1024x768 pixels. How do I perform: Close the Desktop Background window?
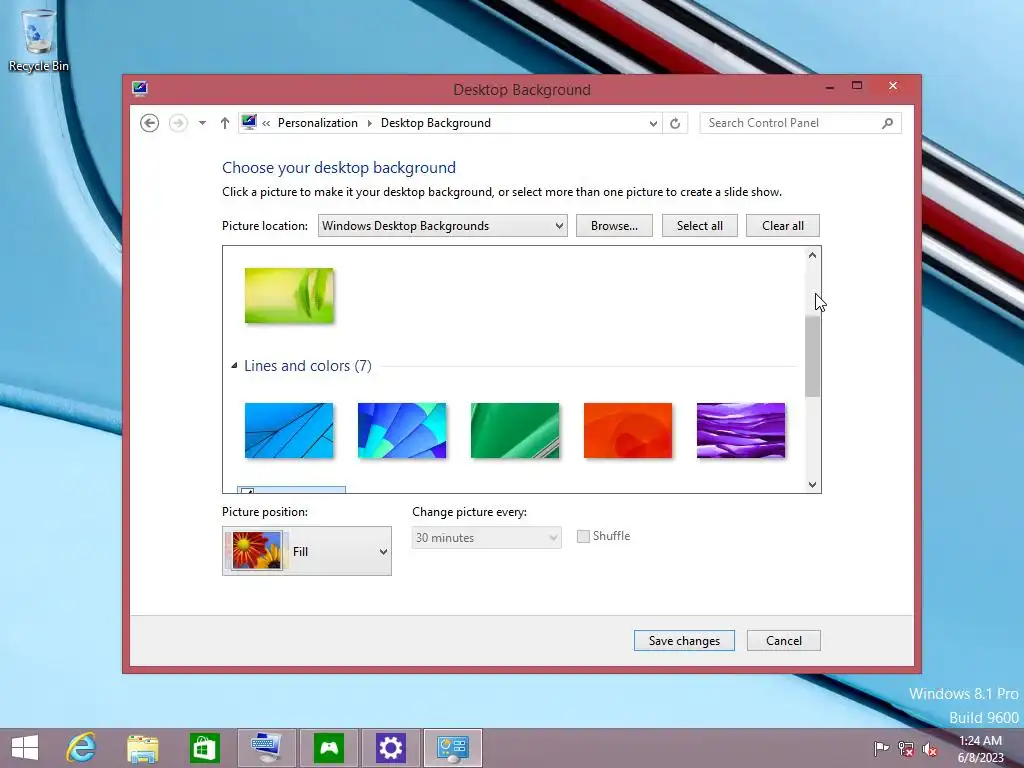coord(893,86)
